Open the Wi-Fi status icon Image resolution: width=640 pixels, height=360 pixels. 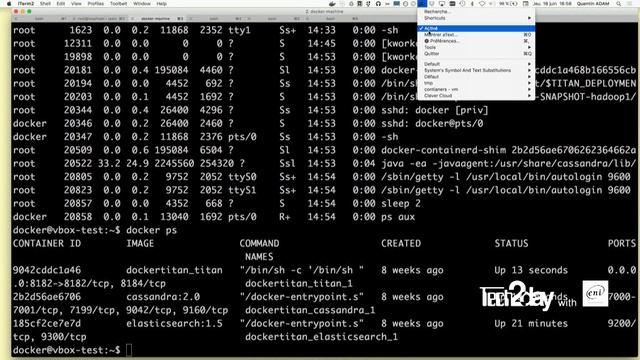[482, 4]
